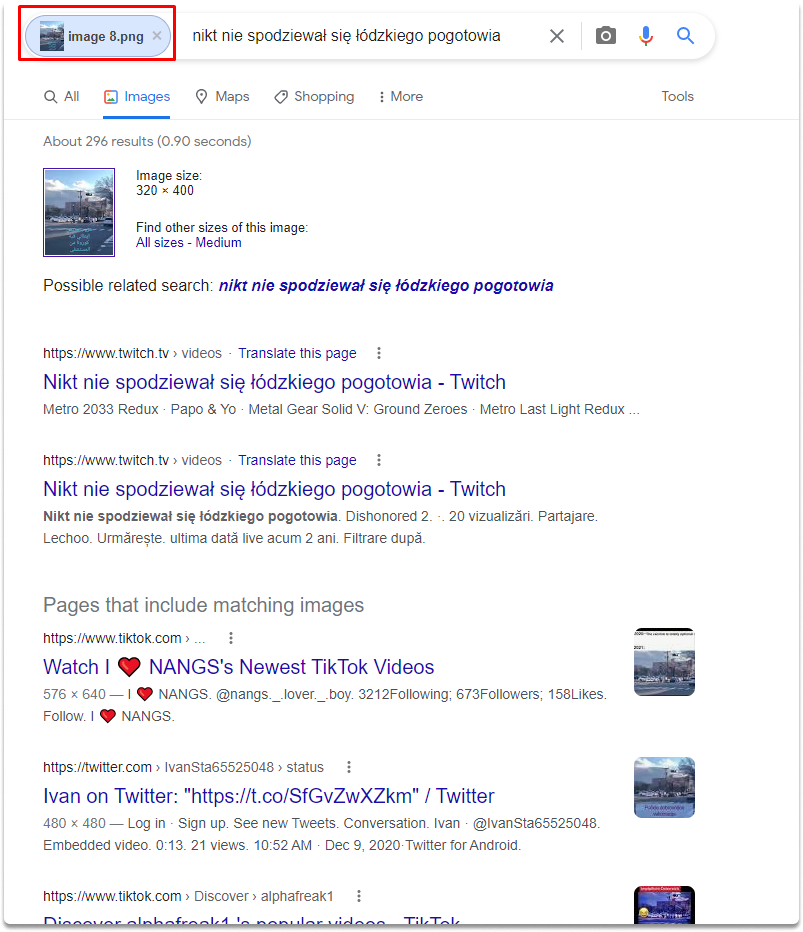Click the Medium size link
The height and width of the screenshot is (932, 803).
point(218,243)
